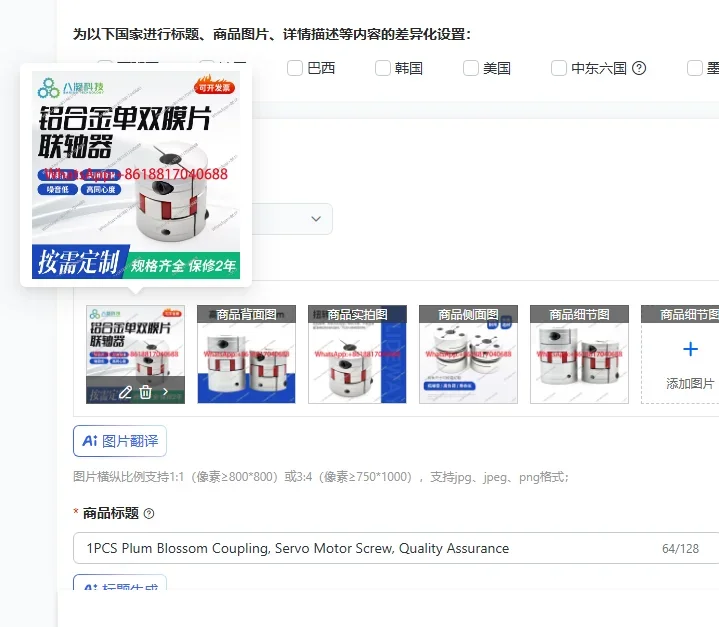Image resolution: width=719 pixels, height=627 pixels.
Task: Click the 商品标题 text input field
Action: (x=396, y=548)
